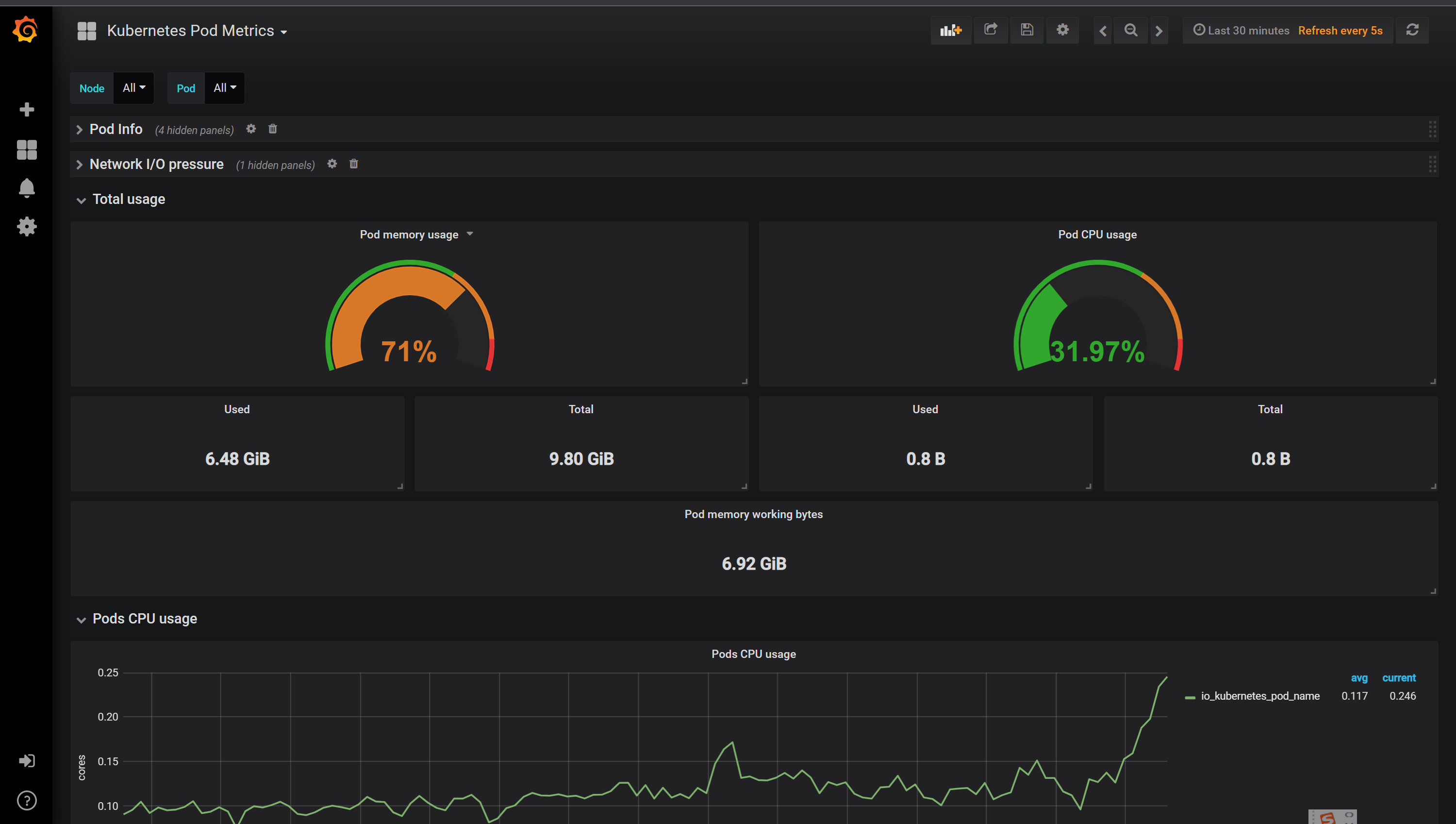Click the resize handle of Pod memory usage panel
The height and width of the screenshot is (824, 1456).
[x=745, y=382]
